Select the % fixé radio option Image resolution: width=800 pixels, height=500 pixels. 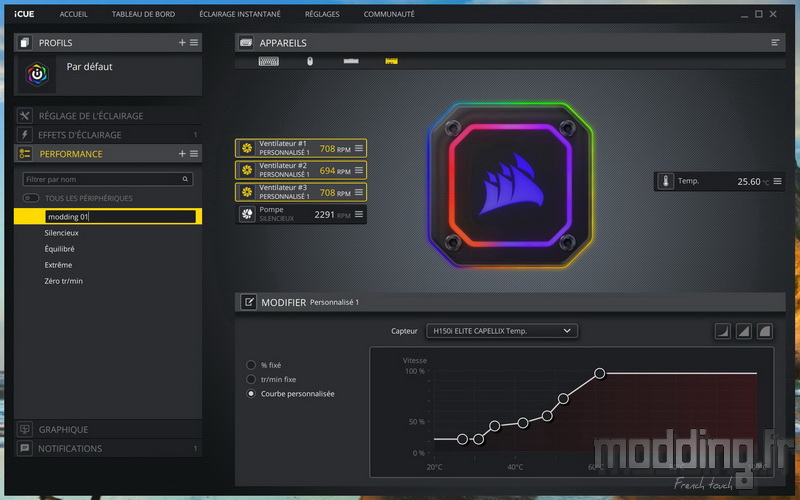251,365
